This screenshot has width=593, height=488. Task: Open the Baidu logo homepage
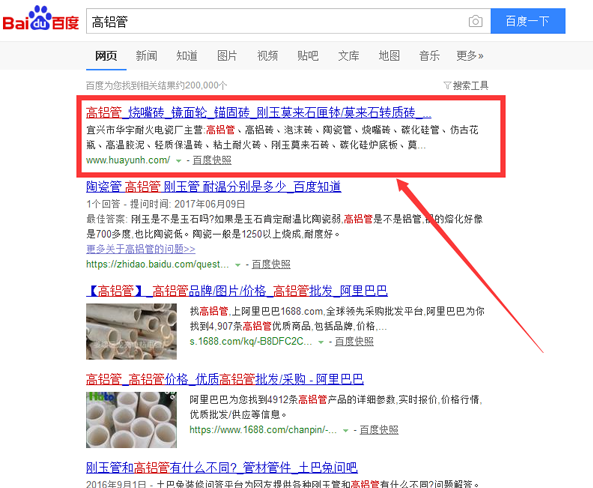click(x=41, y=19)
